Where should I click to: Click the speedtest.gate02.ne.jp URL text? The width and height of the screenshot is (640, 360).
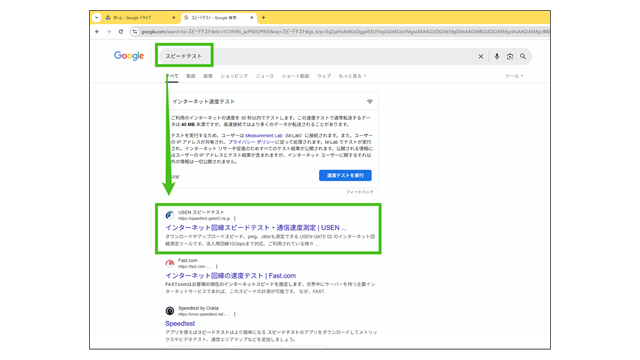[x=204, y=219]
